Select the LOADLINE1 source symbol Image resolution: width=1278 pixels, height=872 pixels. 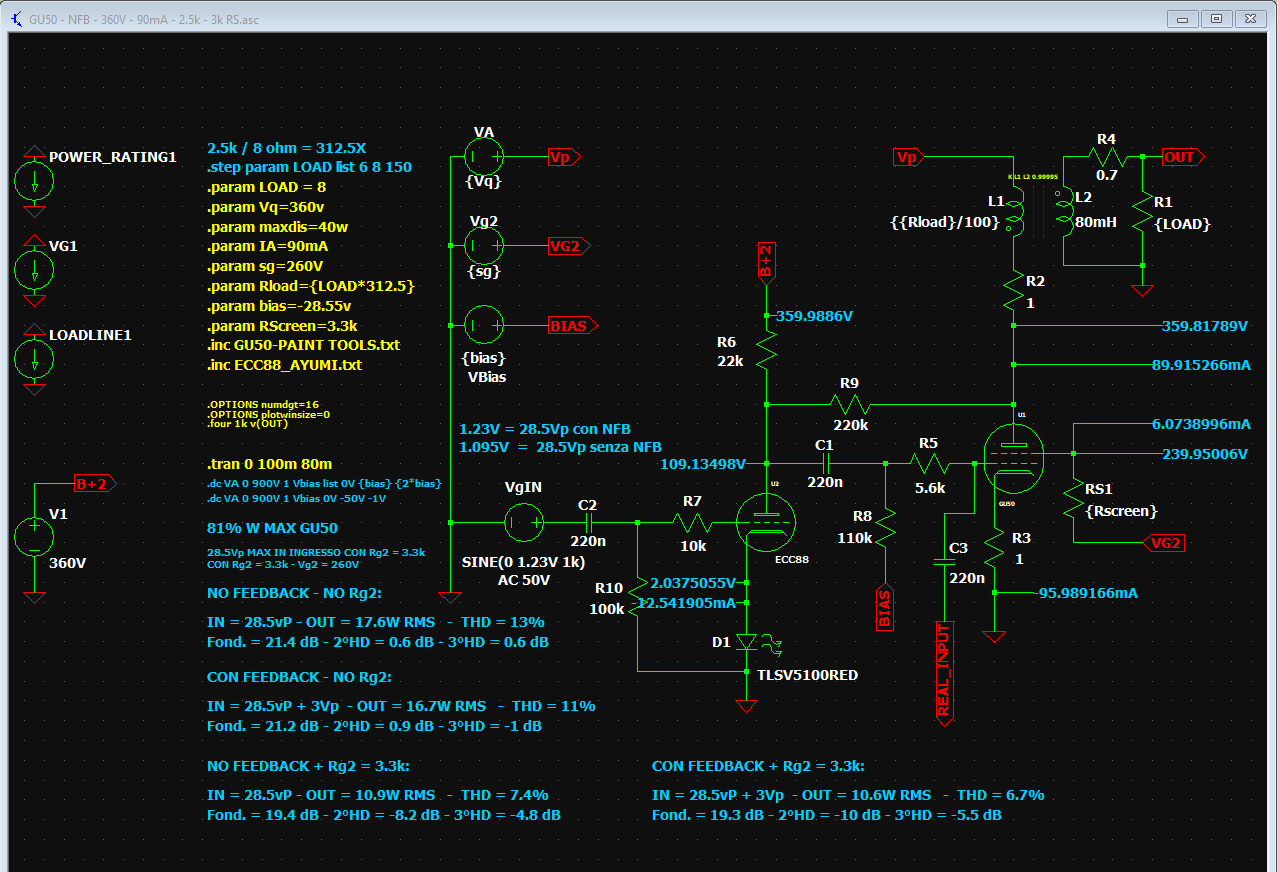(x=35, y=360)
